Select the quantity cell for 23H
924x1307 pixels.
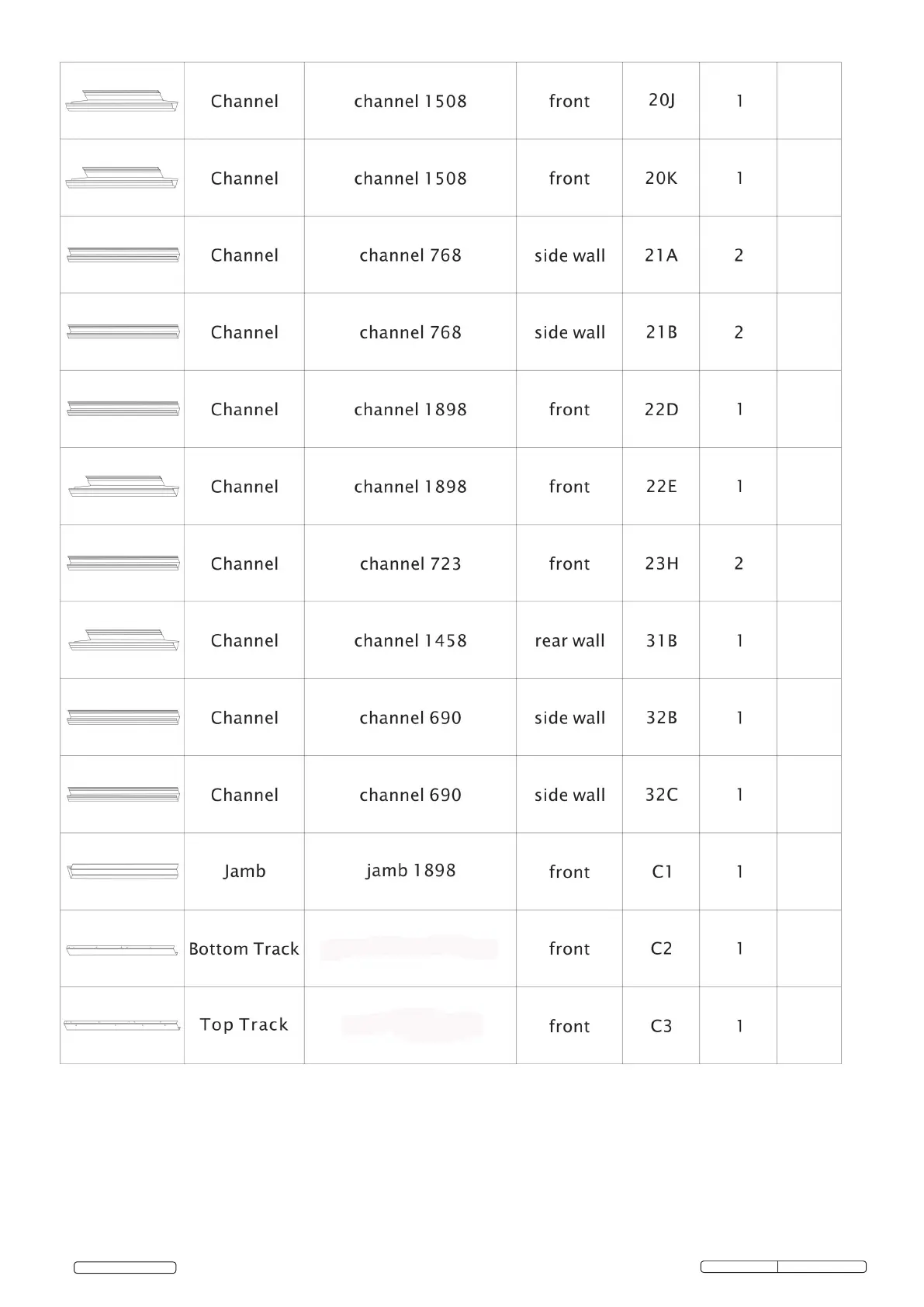pyautogui.click(x=739, y=563)
